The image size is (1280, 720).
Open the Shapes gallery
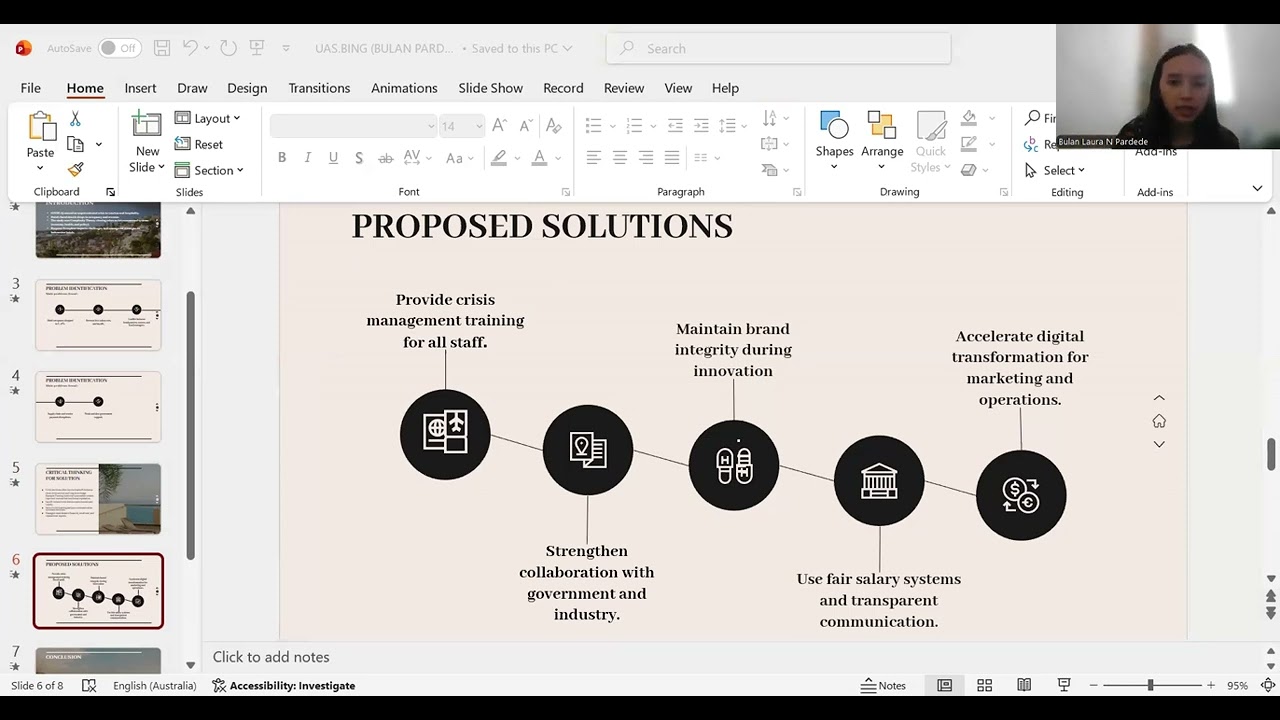click(834, 140)
